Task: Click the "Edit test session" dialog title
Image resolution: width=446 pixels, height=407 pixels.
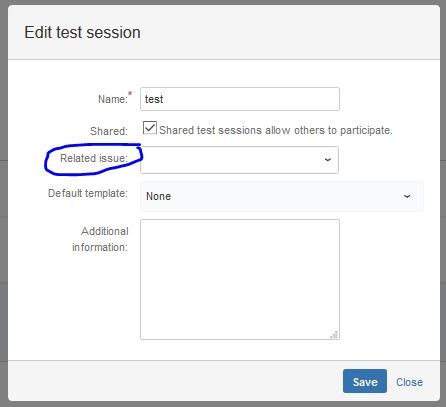Action: [82, 33]
